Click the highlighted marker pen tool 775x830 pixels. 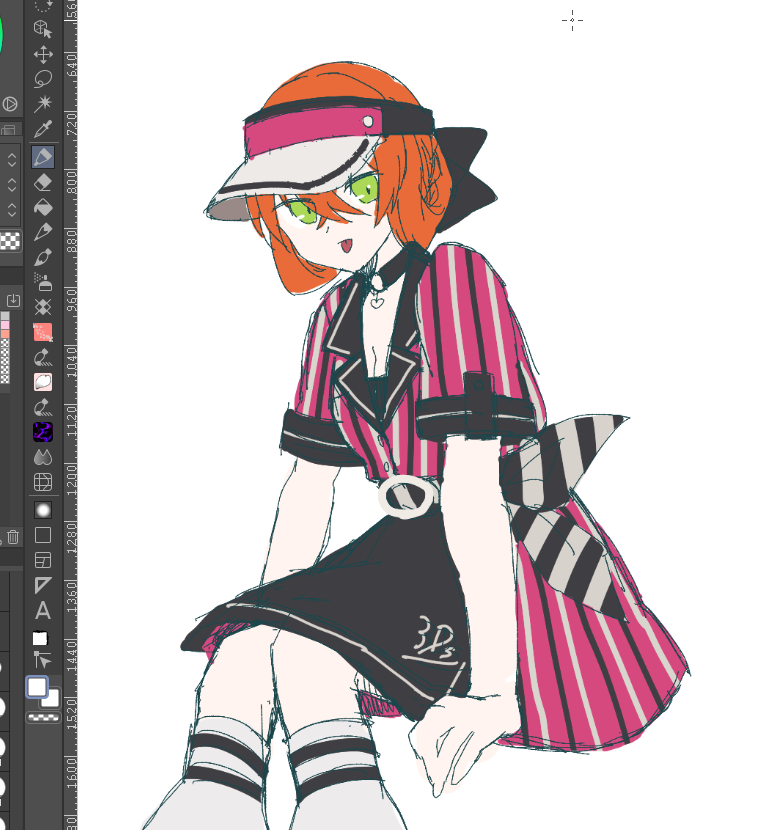click(43, 157)
